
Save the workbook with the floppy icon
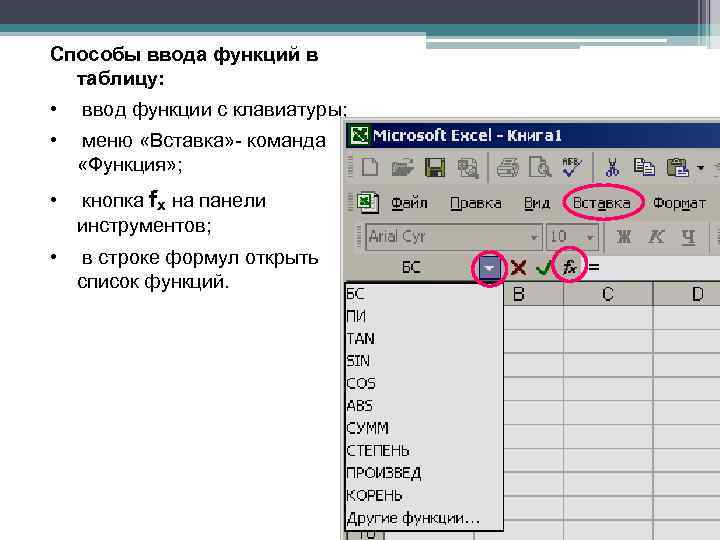[435, 167]
